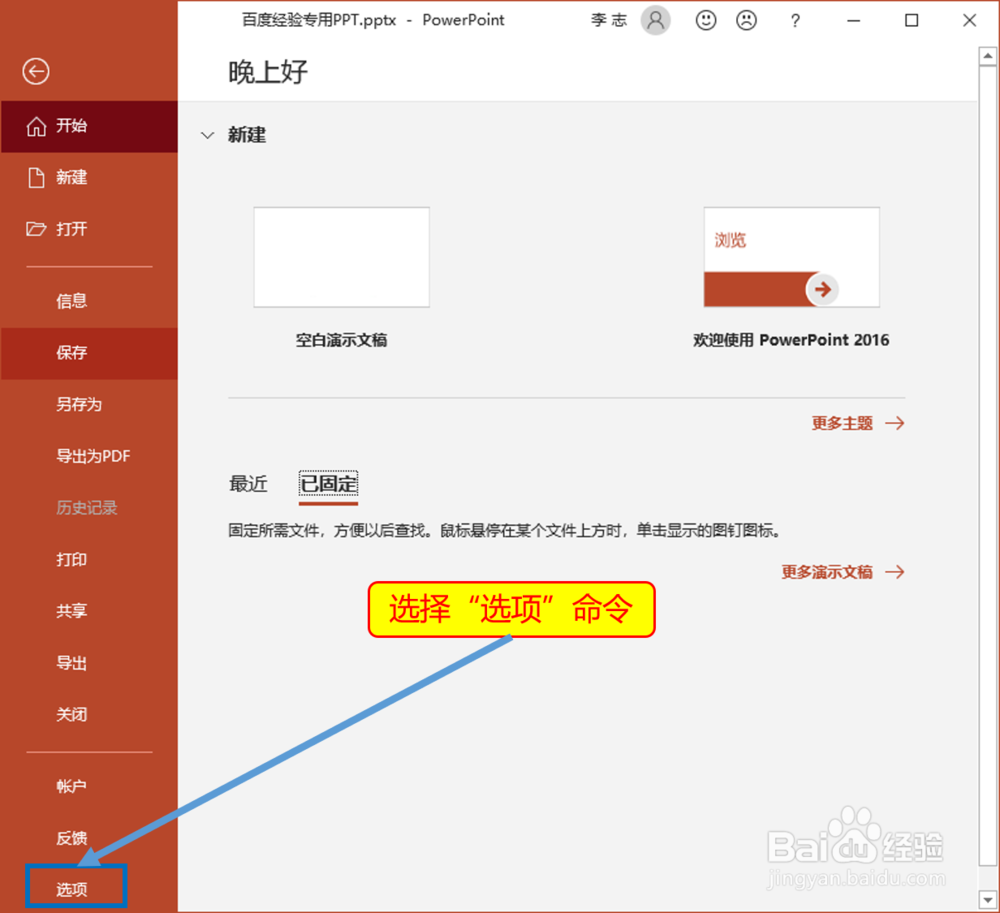Open 反馈 page
Screen dimensions: 1000x913
pos(89,838)
